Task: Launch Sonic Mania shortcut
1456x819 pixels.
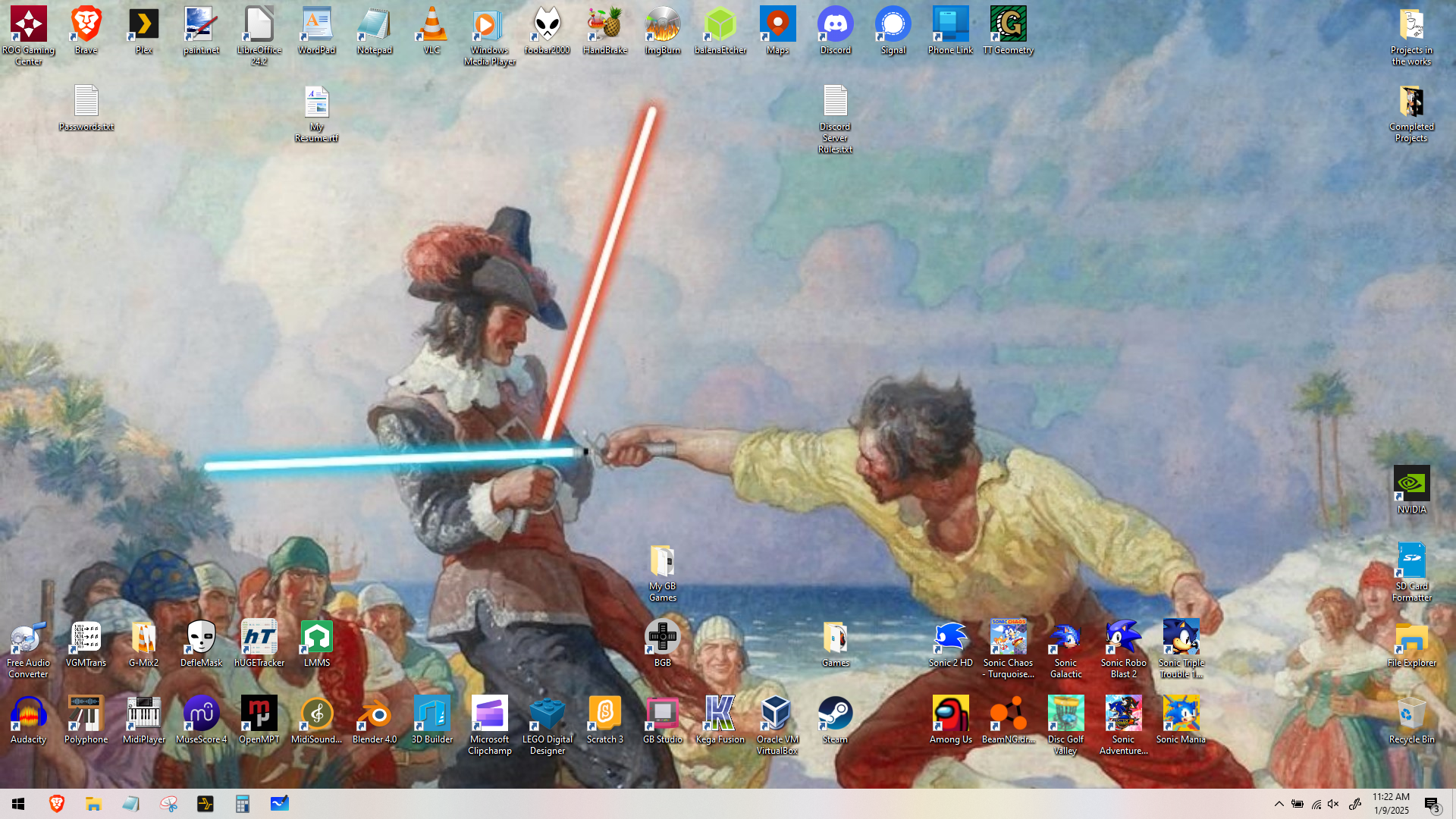Action: (1181, 720)
